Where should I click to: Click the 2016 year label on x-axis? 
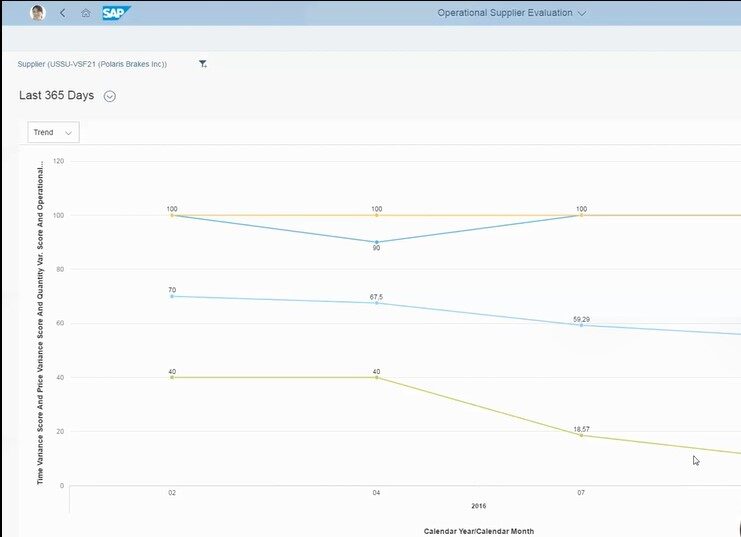click(x=479, y=507)
